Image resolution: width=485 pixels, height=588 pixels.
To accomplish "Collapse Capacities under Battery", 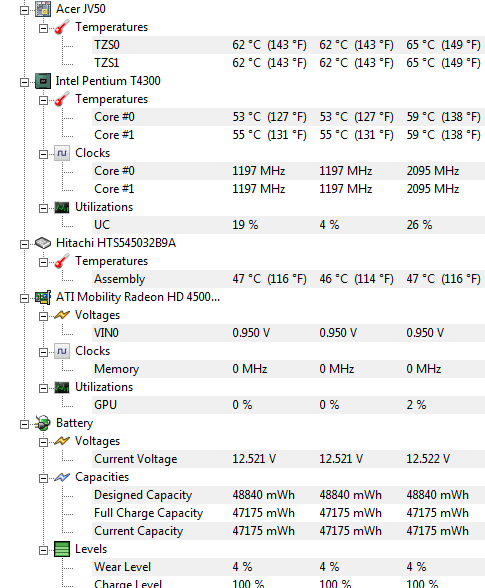I will click(44, 478).
